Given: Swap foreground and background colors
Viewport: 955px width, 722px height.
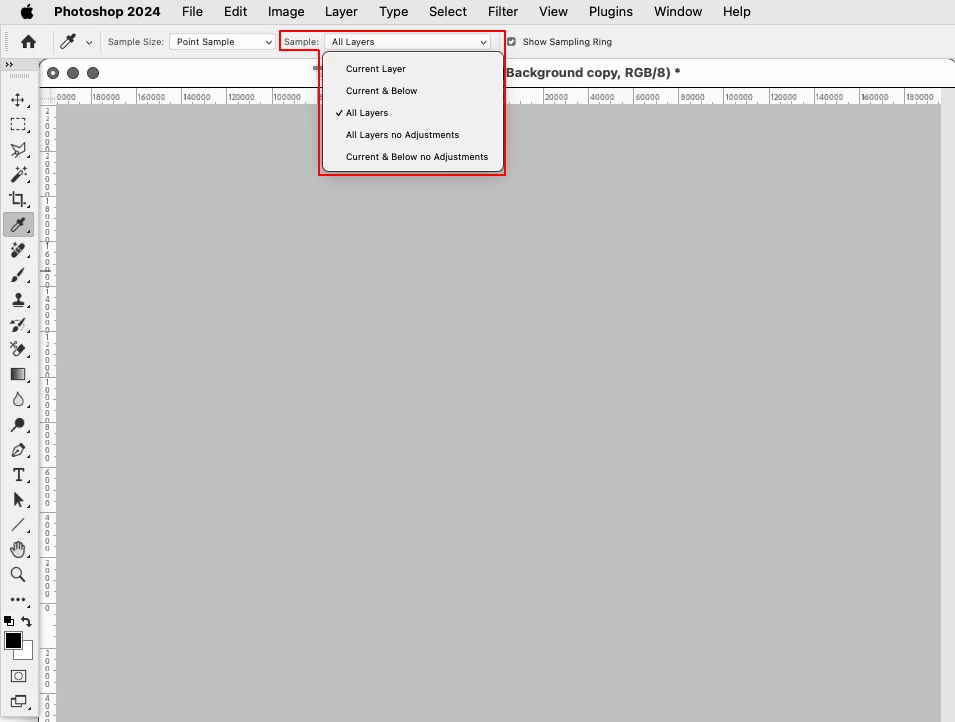Looking at the screenshot, I should tap(26, 621).
